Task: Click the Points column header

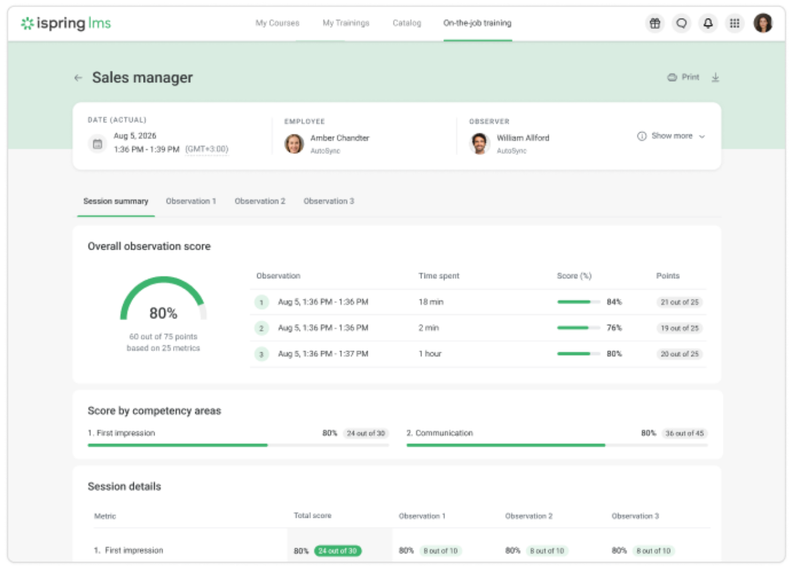Action: pos(668,276)
